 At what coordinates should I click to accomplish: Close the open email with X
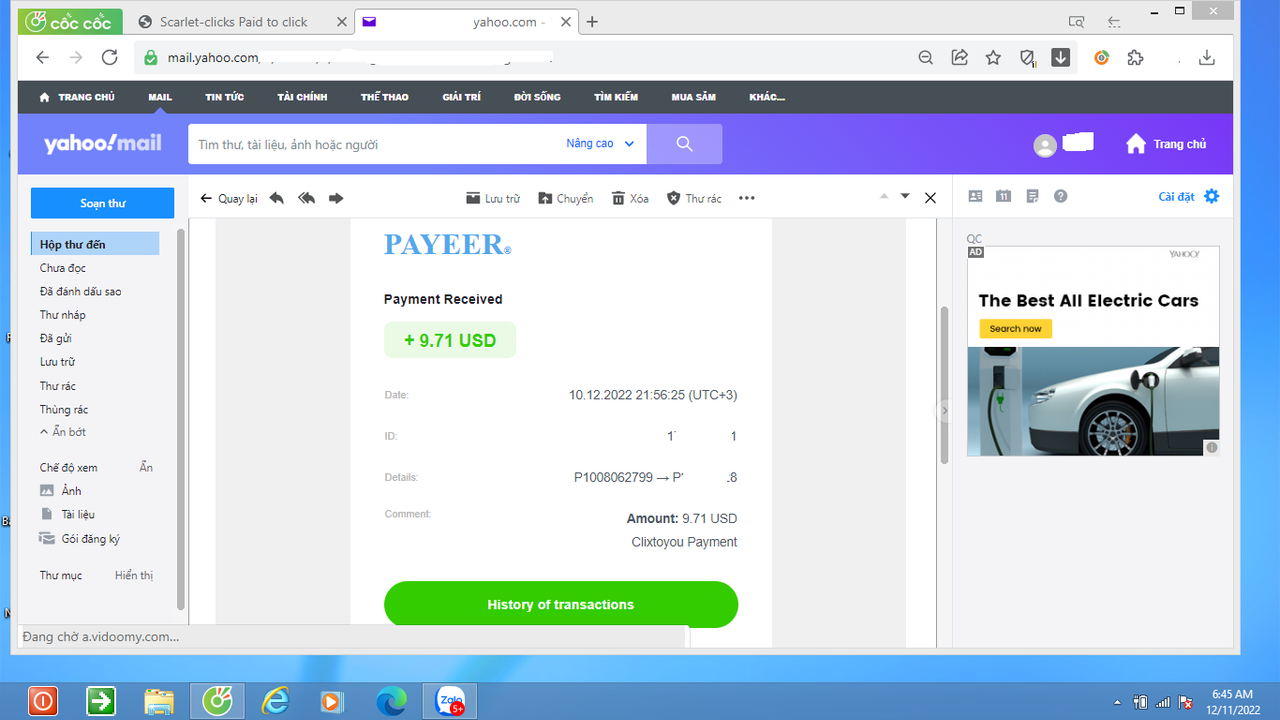point(930,198)
